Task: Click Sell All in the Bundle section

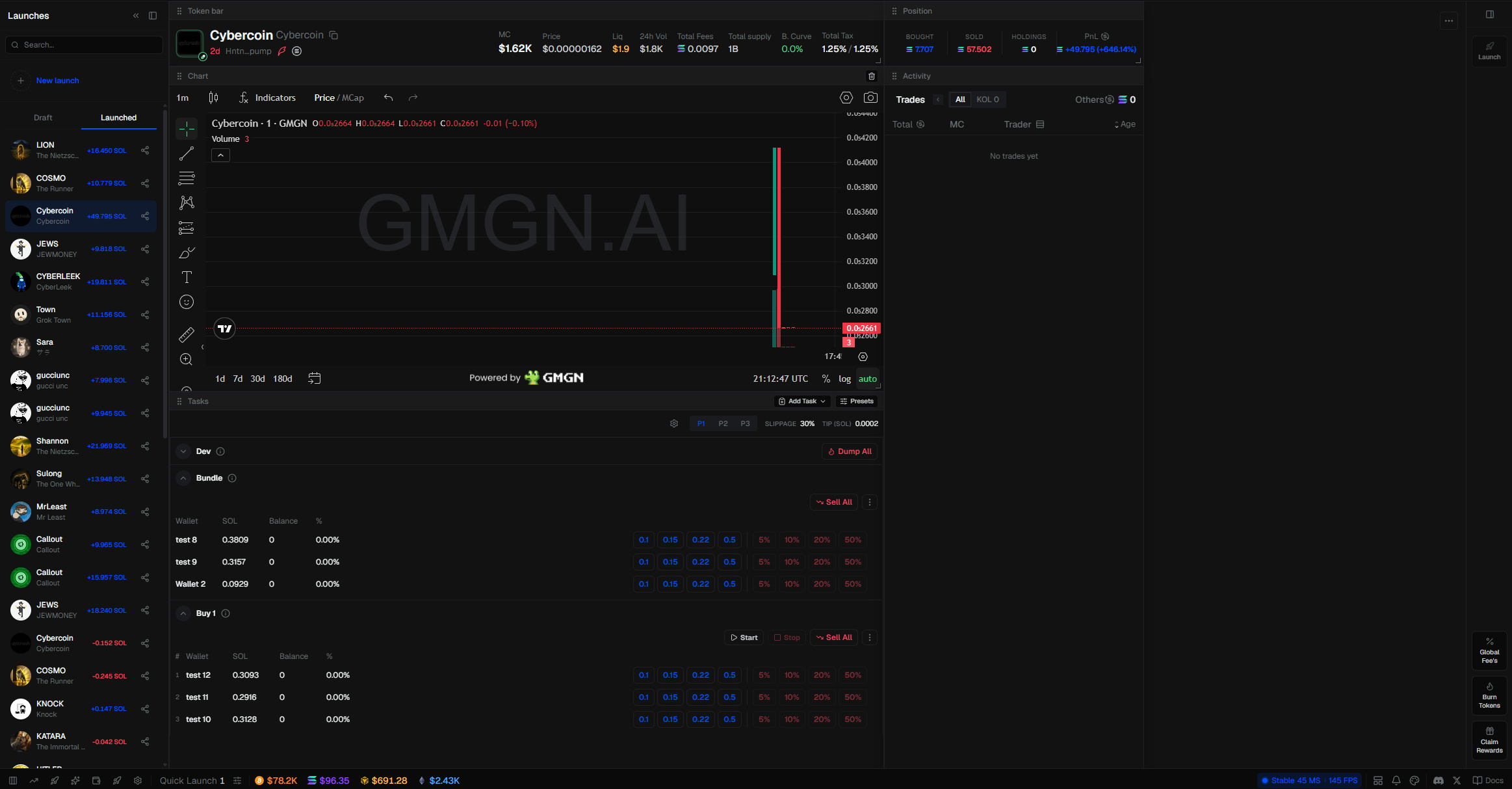Action: click(834, 502)
